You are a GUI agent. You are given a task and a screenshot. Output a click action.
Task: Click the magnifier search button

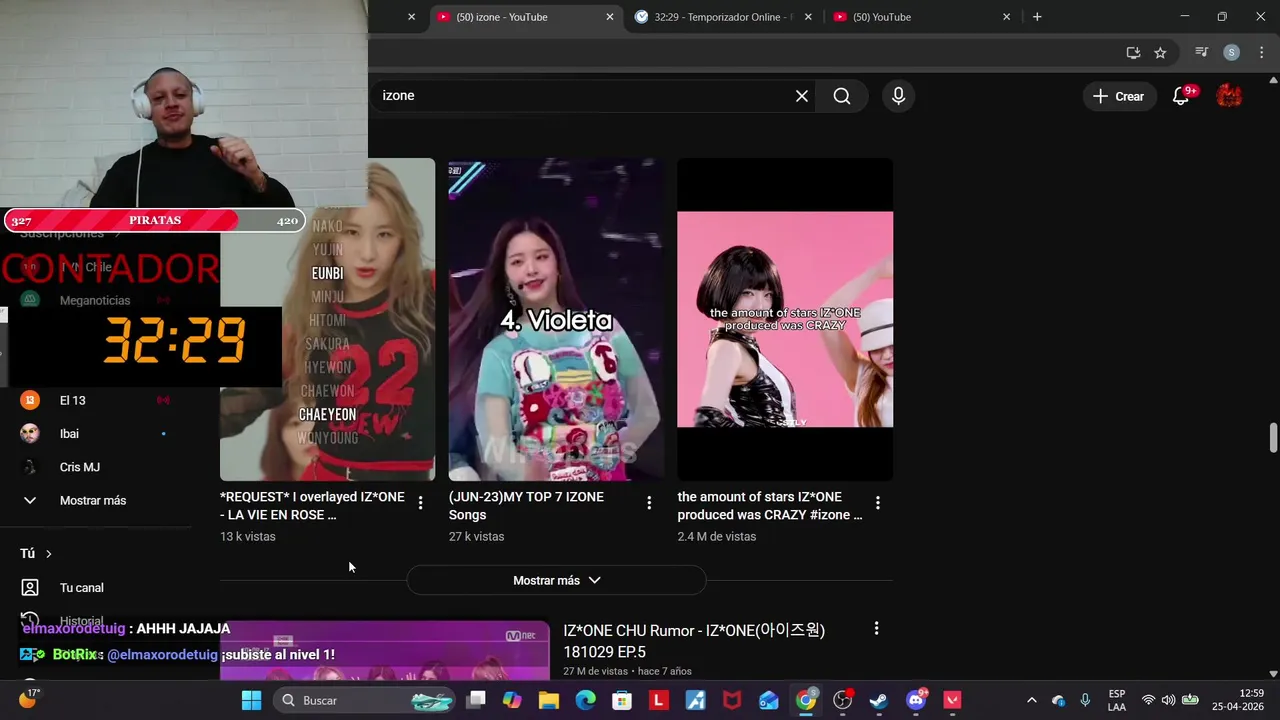pyautogui.click(x=842, y=96)
